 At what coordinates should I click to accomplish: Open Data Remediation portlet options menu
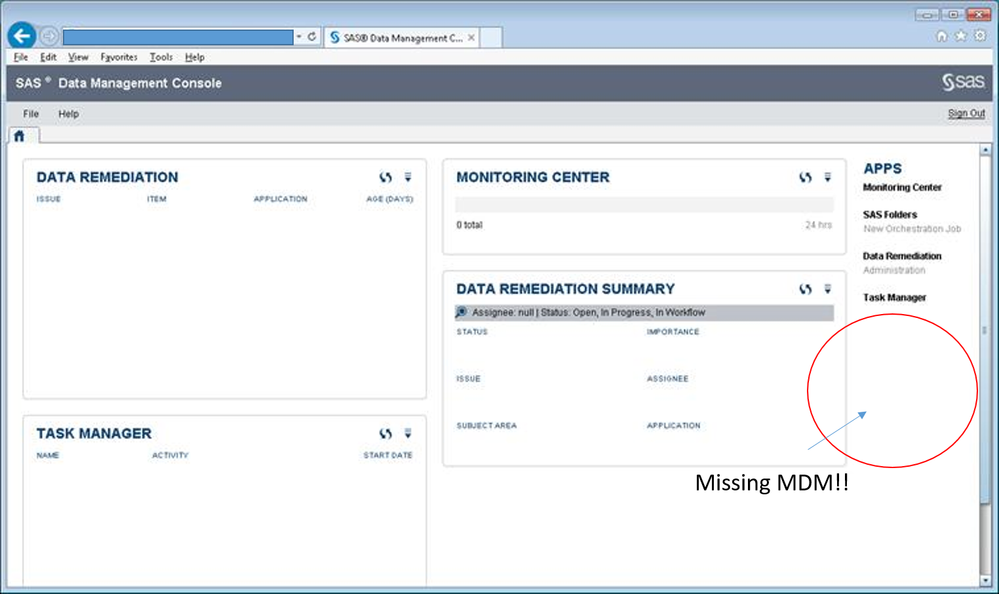point(408,177)
